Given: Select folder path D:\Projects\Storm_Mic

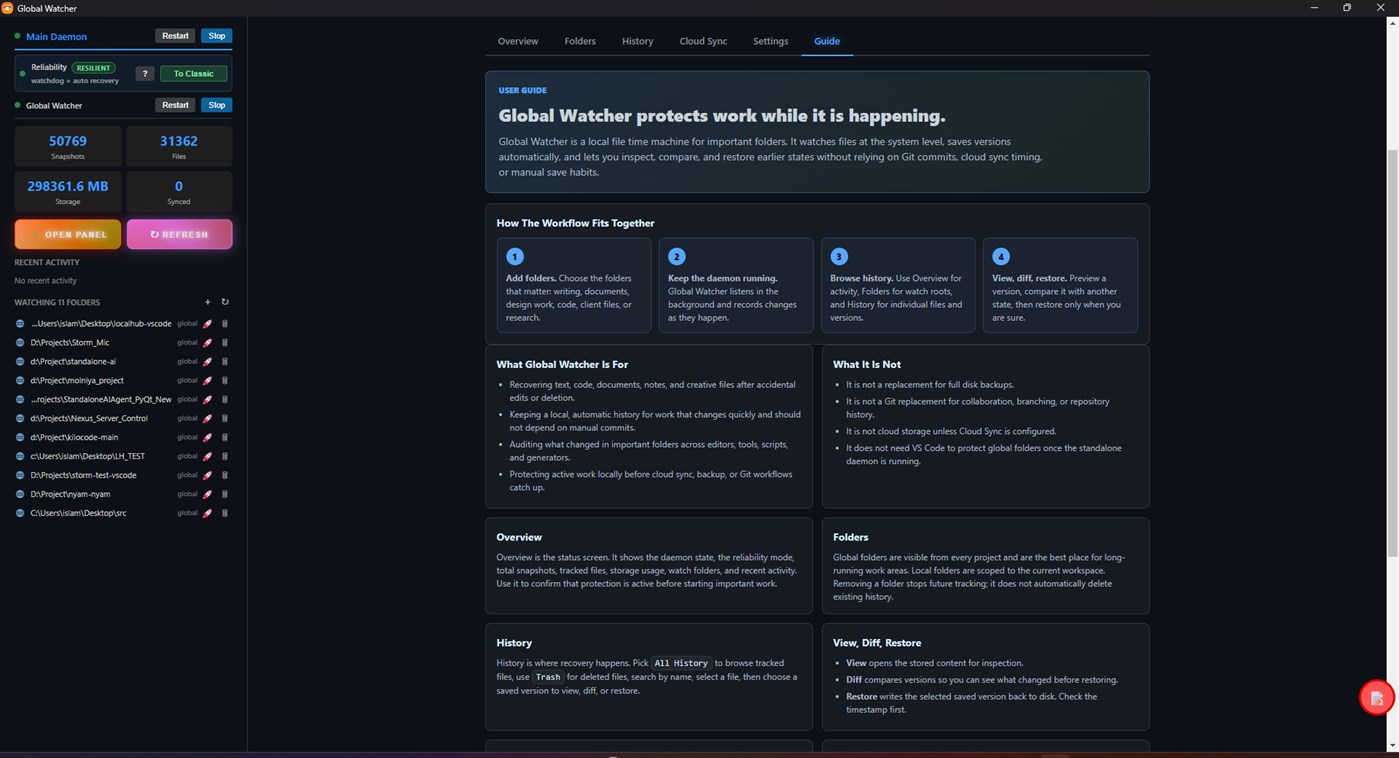Looking at the screenshot, I should pos(70,343).
